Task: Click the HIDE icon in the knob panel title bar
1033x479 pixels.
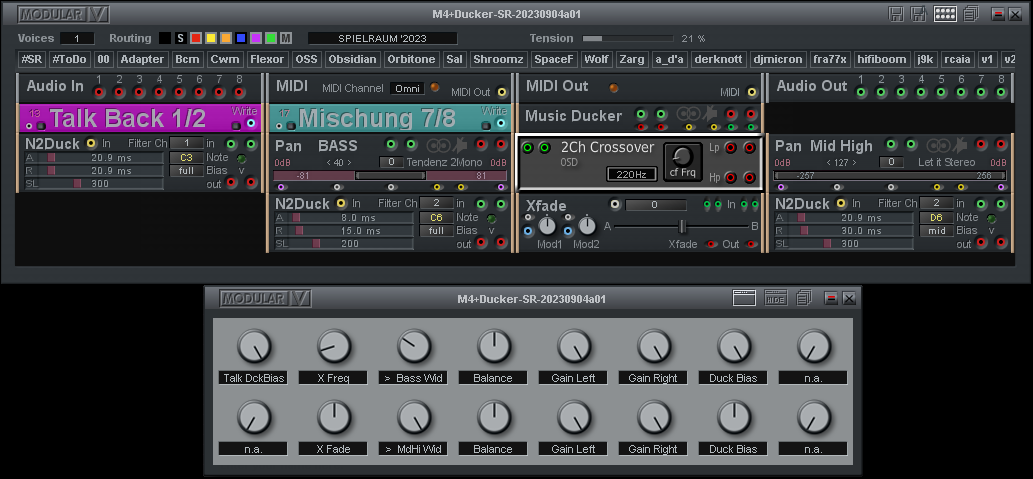Action: [x=775, y=298]
